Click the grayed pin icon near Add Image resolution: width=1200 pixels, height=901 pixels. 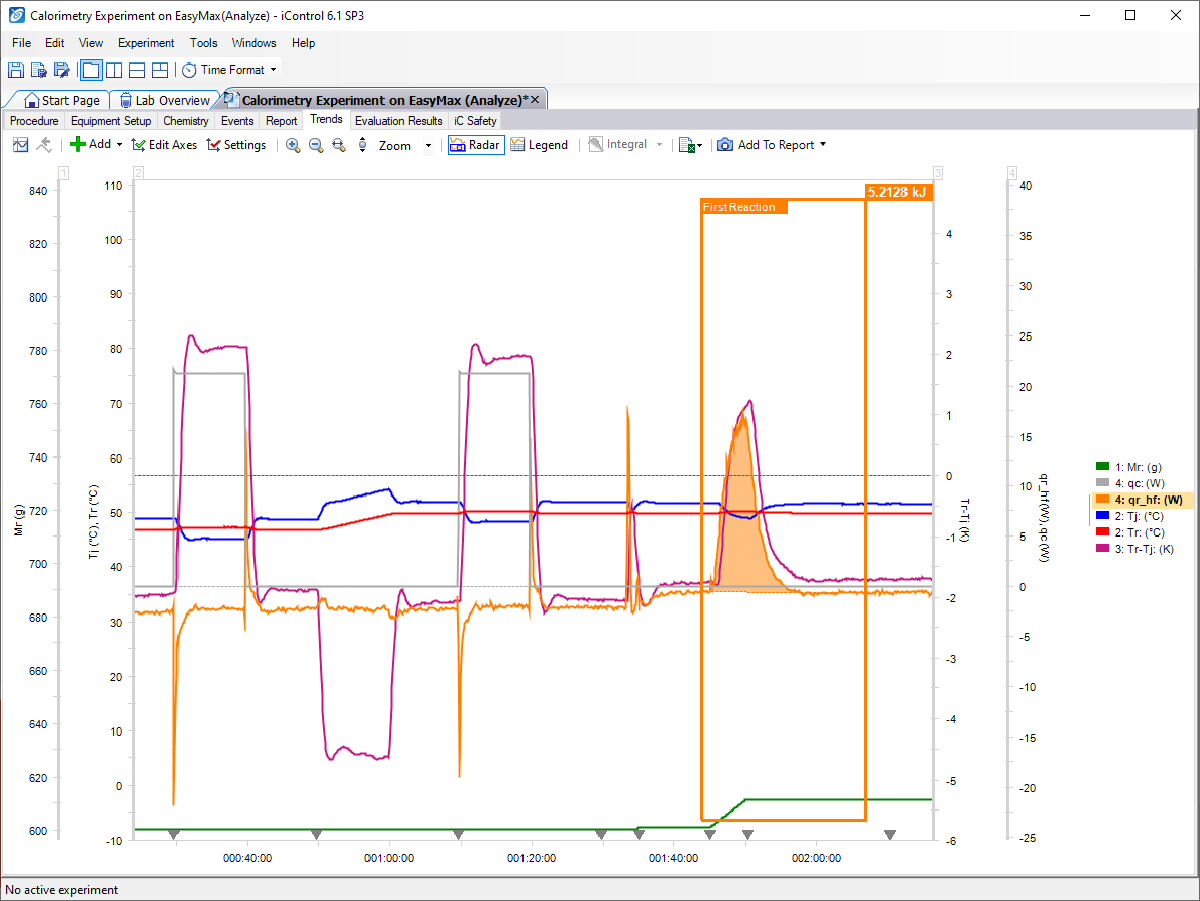[44, 145]
